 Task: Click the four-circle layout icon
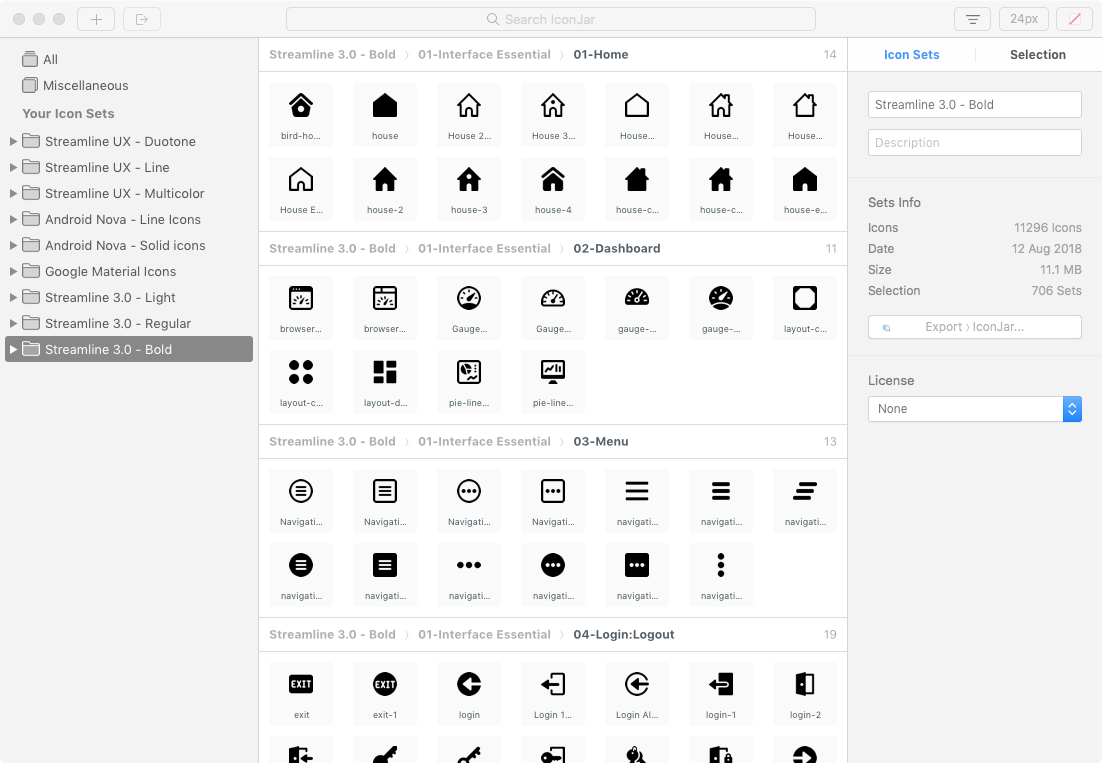click(x=301, y=382)
